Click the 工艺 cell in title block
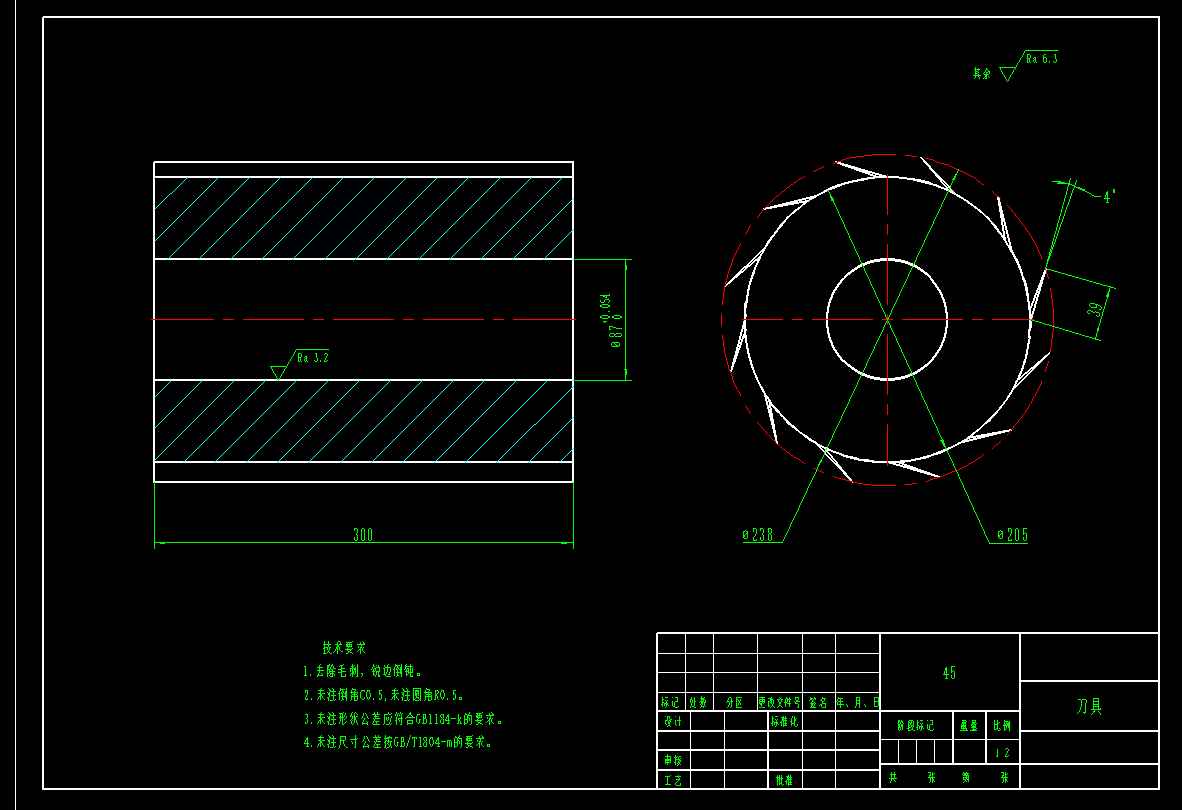 click(673, 780)
